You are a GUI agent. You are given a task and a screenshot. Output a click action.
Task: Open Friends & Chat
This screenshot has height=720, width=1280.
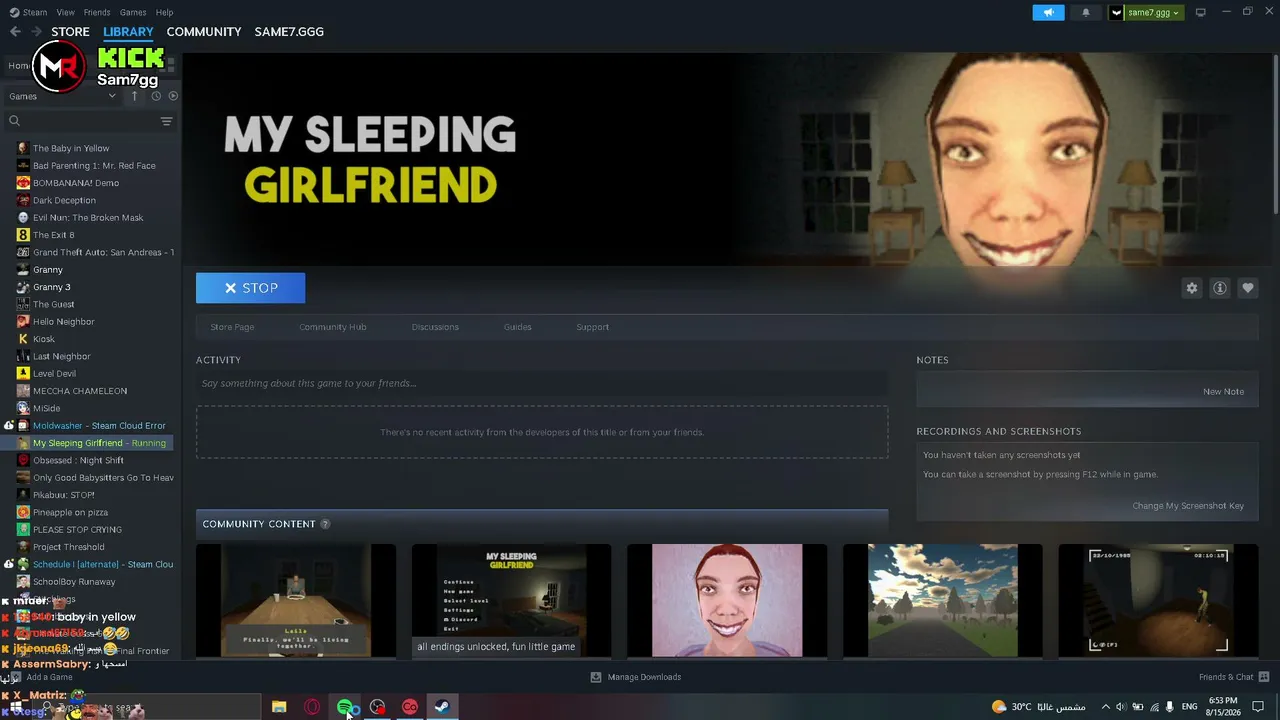(1234, 677)
